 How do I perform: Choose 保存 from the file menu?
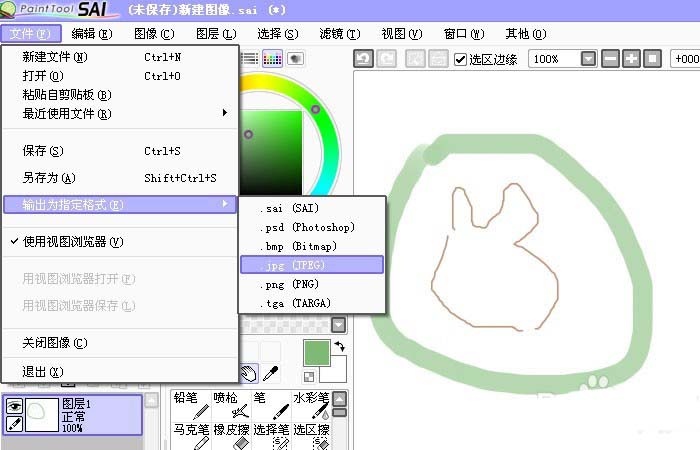[120, 151]
